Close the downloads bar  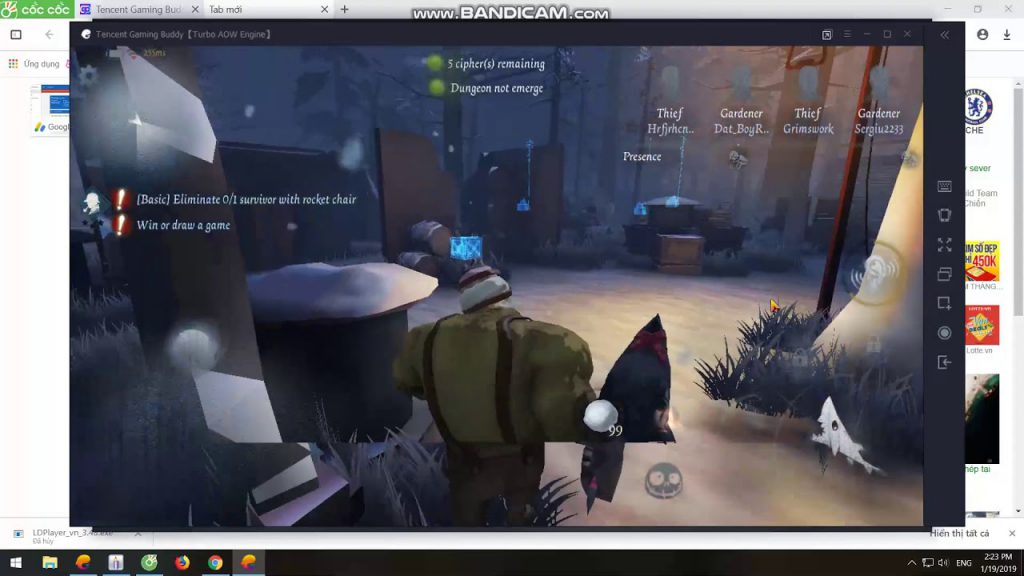1012,534
